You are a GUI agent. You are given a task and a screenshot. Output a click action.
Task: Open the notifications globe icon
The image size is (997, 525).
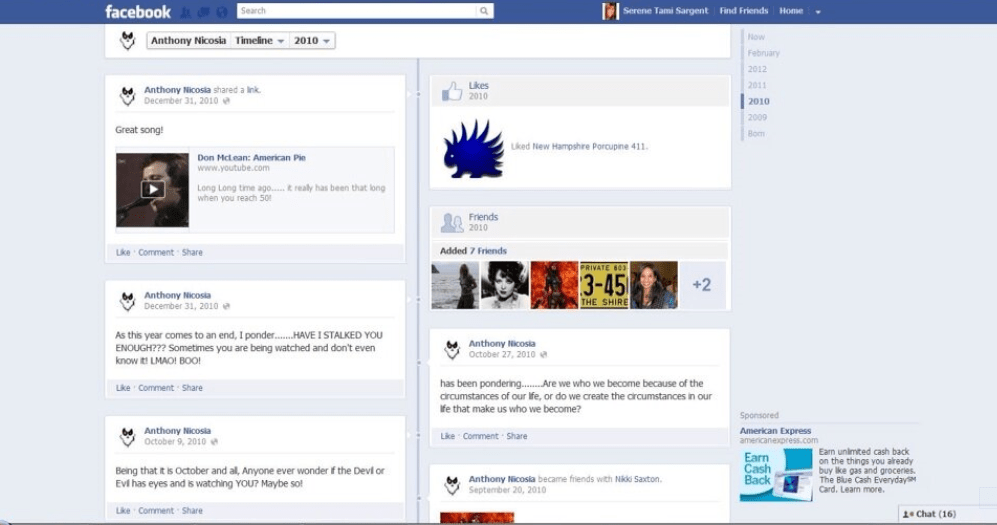[222, 12]
